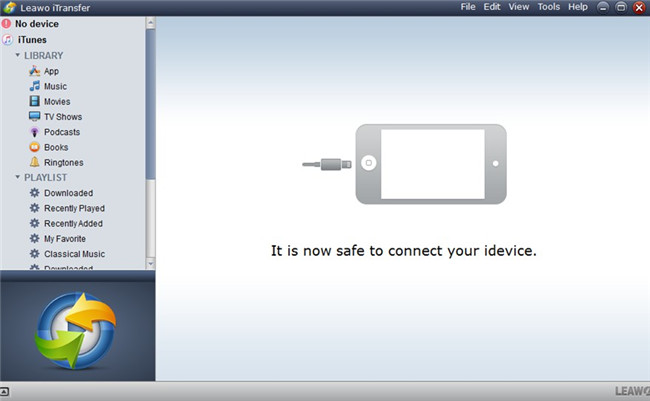Image resolution: width=650 pixels, height=401 pixels.
Task: Open the Edit menu
Action: pyautogui.click(x=492, y=7)
